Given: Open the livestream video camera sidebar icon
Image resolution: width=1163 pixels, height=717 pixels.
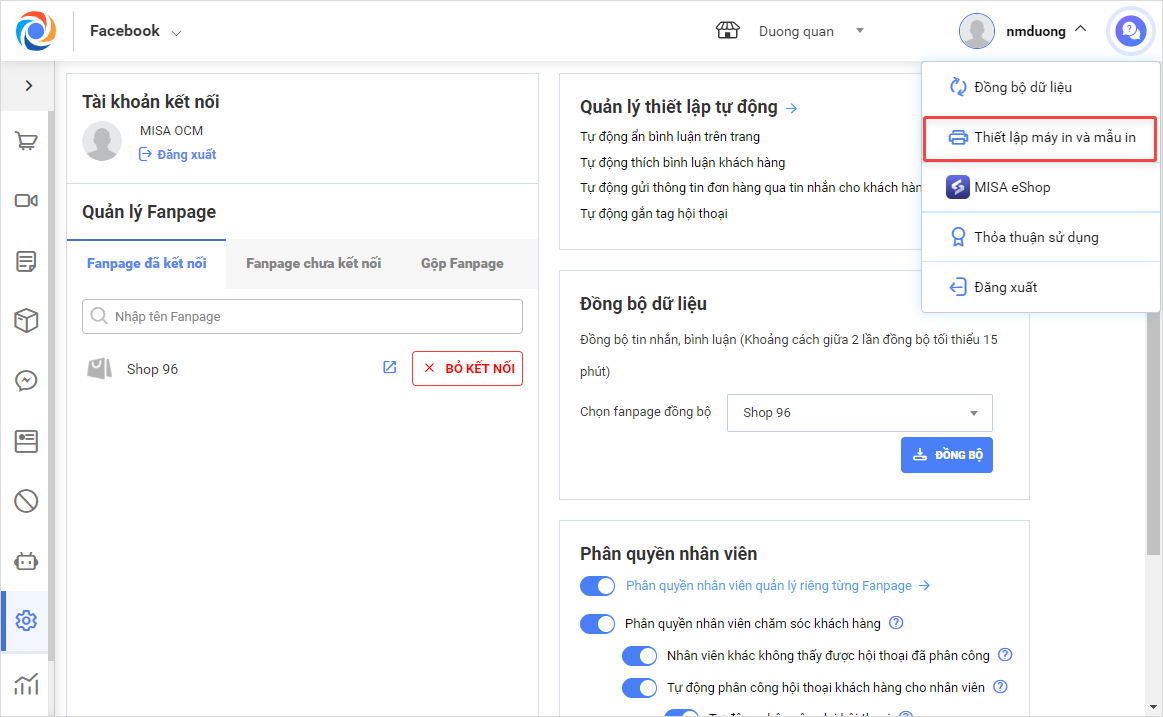Looking at the screenshot, I should point(26,201).
